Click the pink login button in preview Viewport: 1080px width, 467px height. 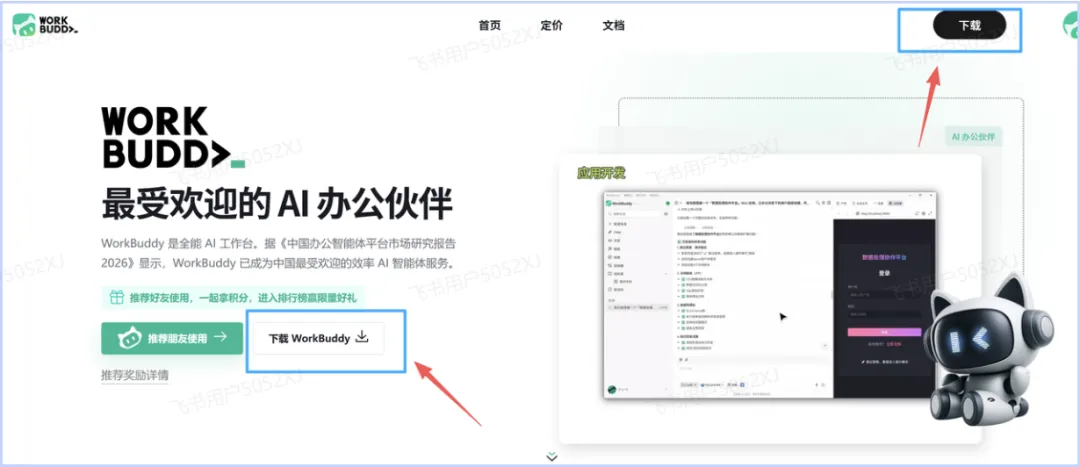click(x=884, y=331)
